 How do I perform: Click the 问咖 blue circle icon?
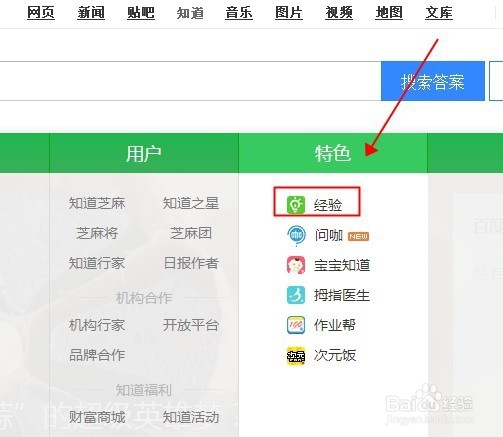pyautogui.click(x=296, y=235)
